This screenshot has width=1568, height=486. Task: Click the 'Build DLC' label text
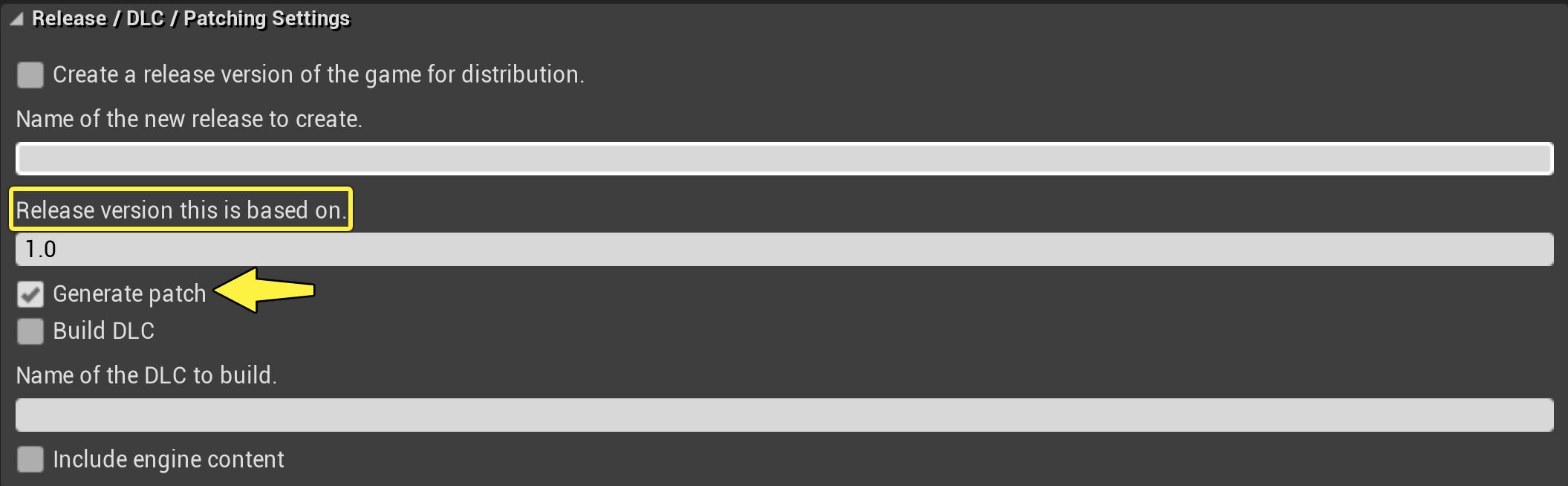pos(104,331)
